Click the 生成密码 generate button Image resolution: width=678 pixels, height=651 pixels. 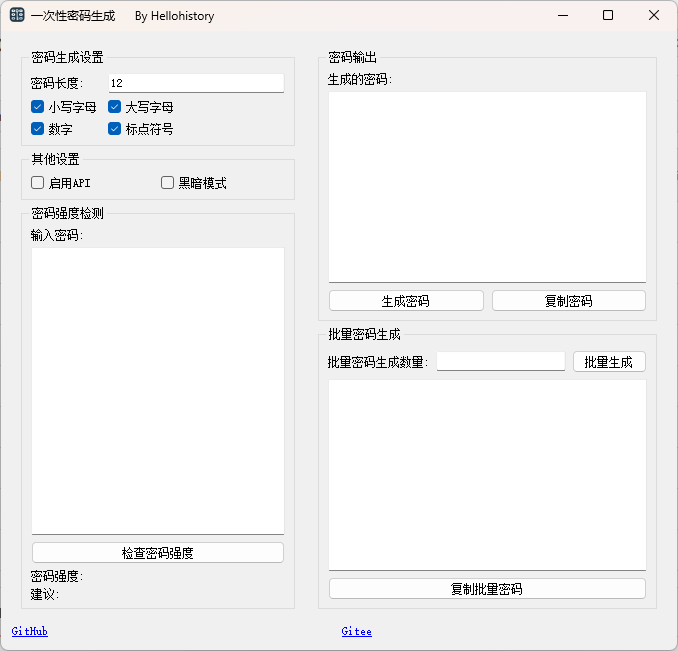pyautogui.click(x=406, y=301)
